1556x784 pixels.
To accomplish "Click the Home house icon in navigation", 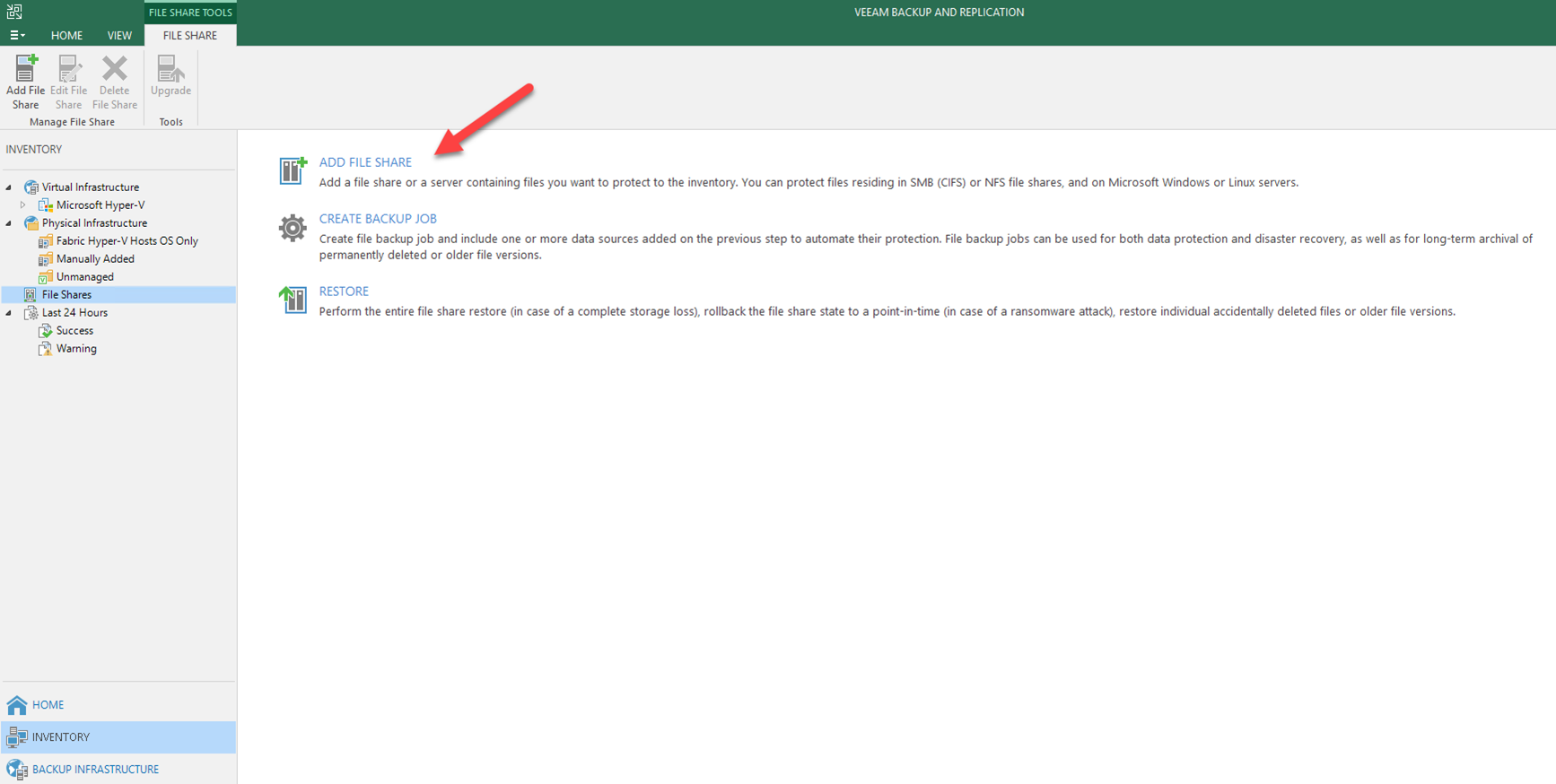I will tap(17, 705).
